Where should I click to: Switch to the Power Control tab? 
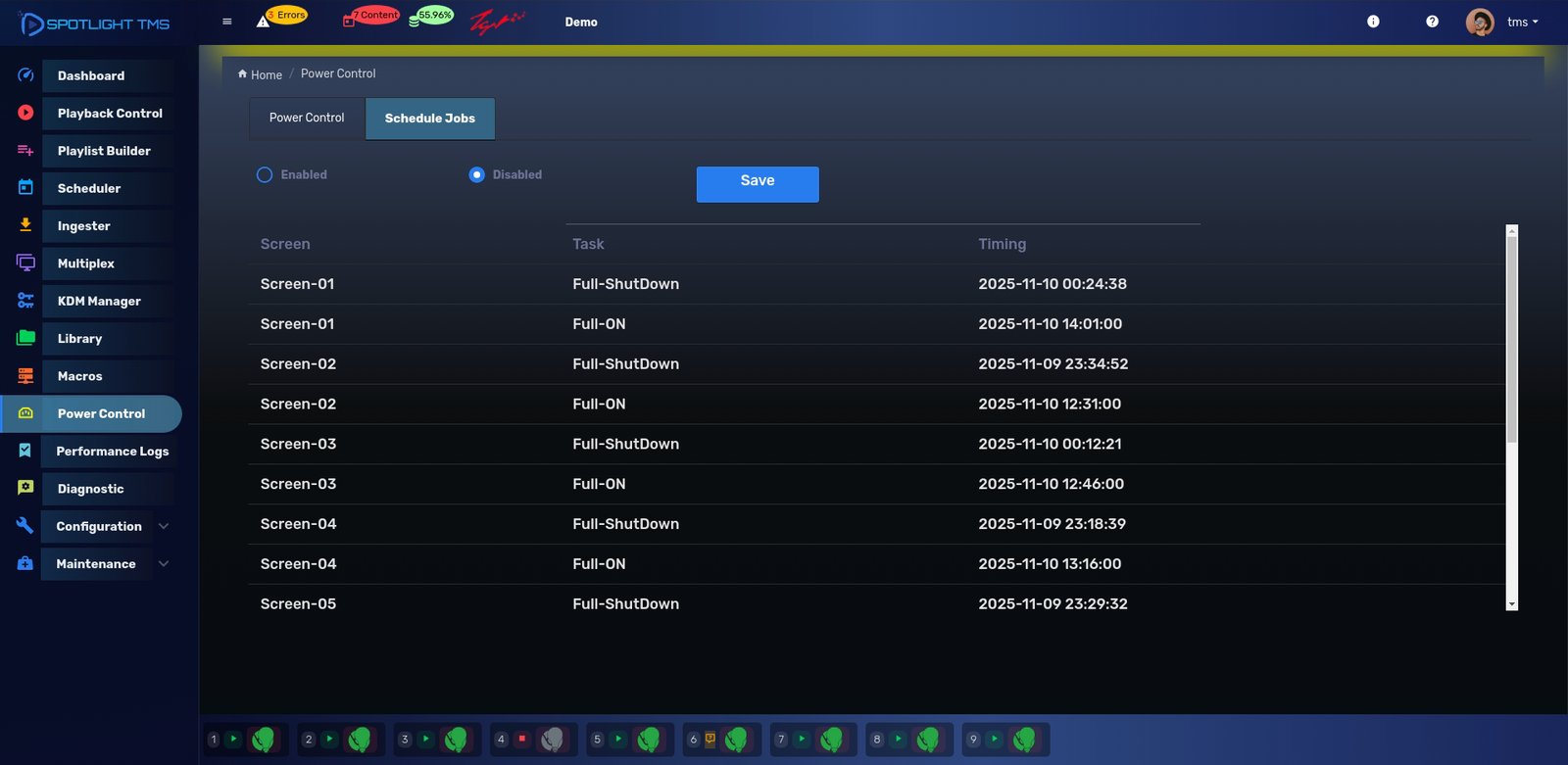[x=307, y=118]
